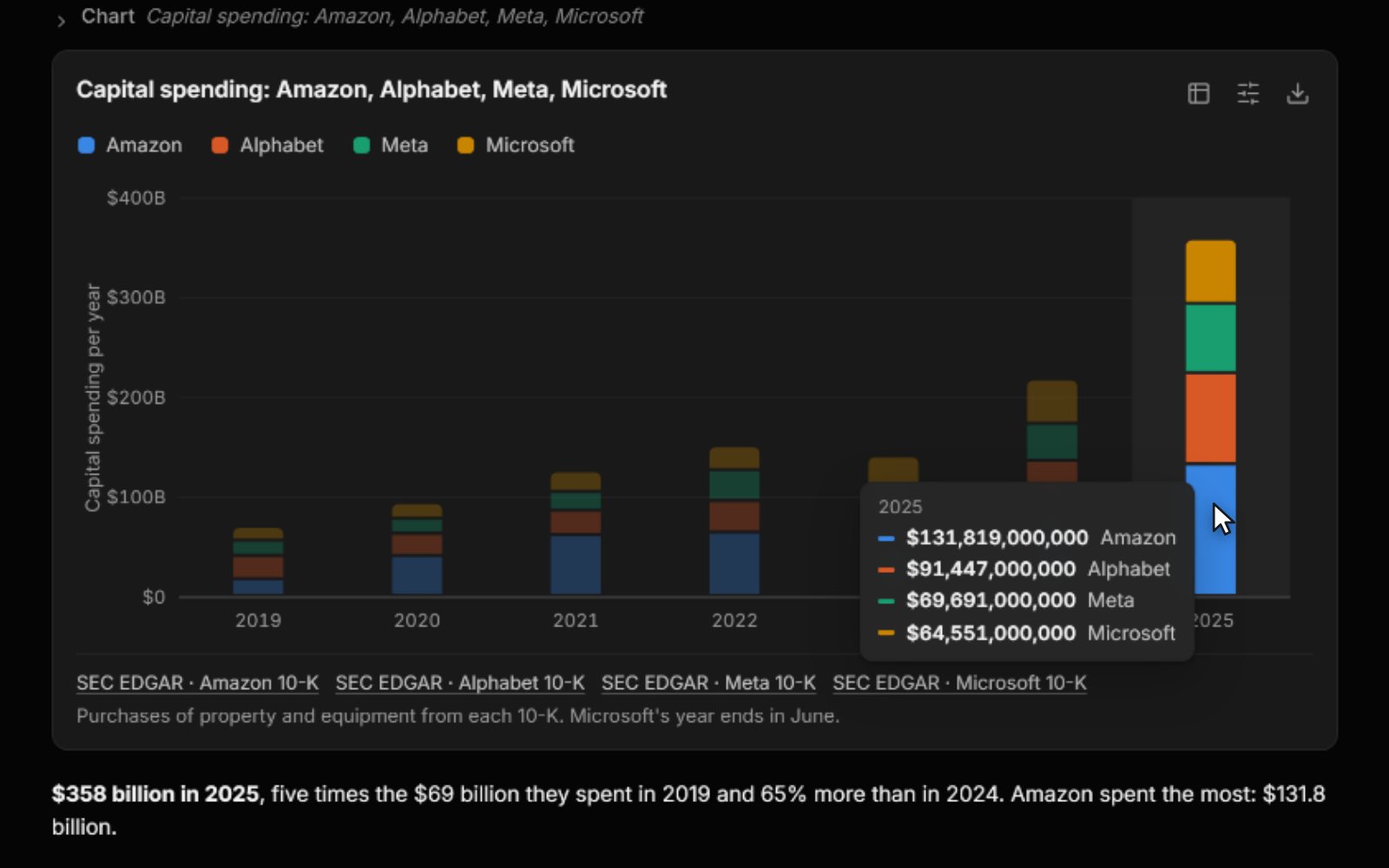Click the italic chart caption next to Chart

(x=394, y=16)
